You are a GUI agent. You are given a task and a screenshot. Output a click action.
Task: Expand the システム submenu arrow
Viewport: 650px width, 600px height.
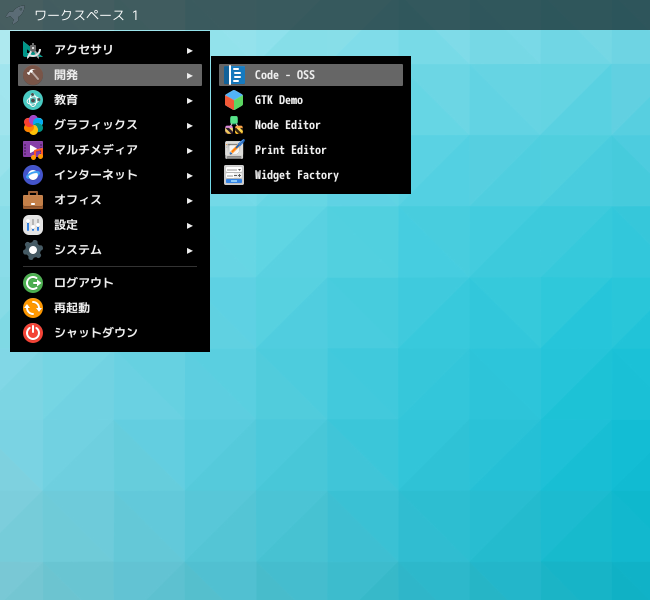pyautogui.click(x=190, y=250)
